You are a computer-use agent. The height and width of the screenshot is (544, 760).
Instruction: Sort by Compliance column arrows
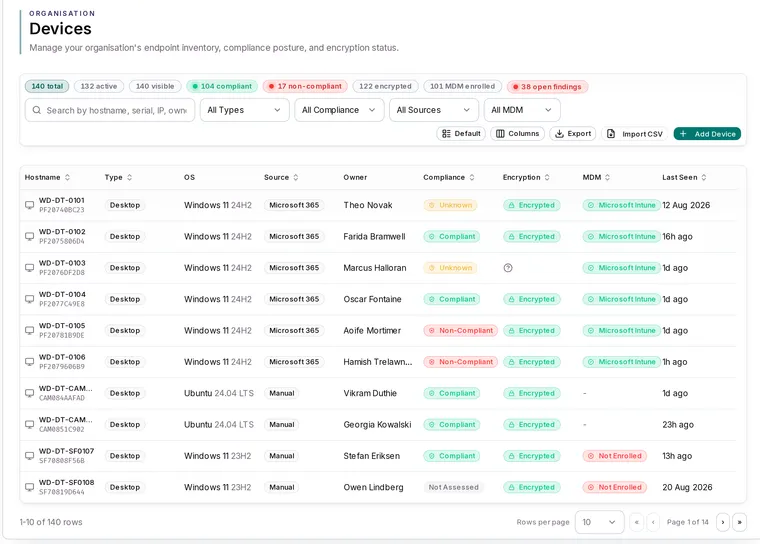[472, 177]
